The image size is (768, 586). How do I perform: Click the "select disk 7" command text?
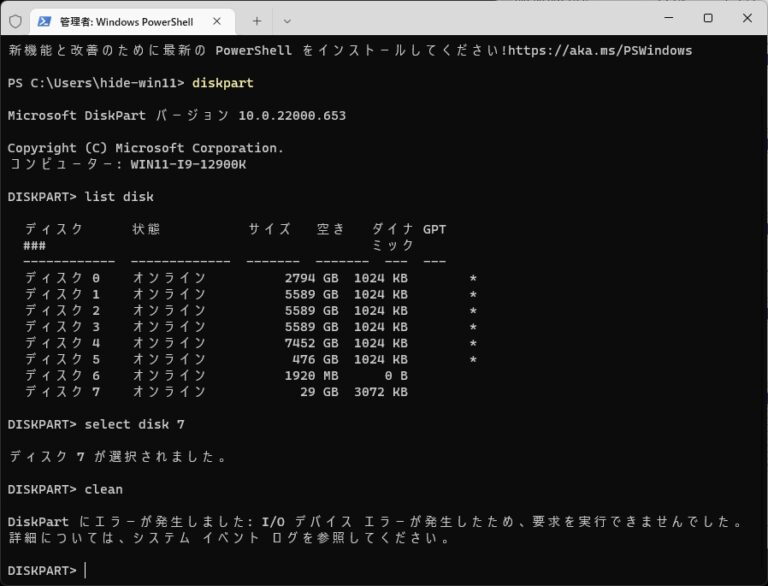coord(134,424)
